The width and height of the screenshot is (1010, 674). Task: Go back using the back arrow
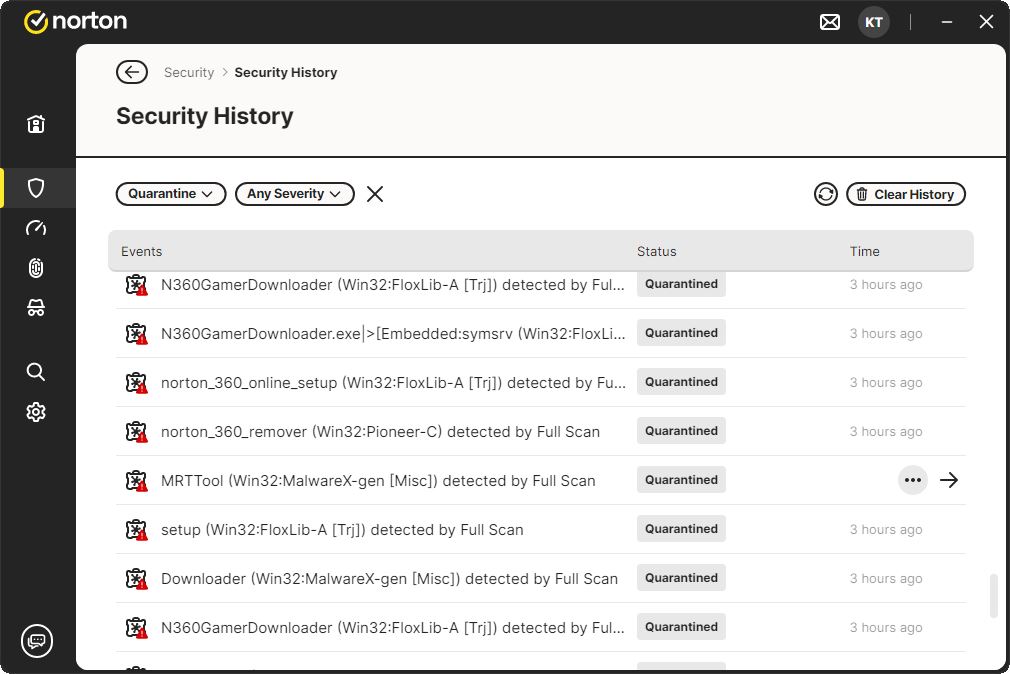point(132,72)
